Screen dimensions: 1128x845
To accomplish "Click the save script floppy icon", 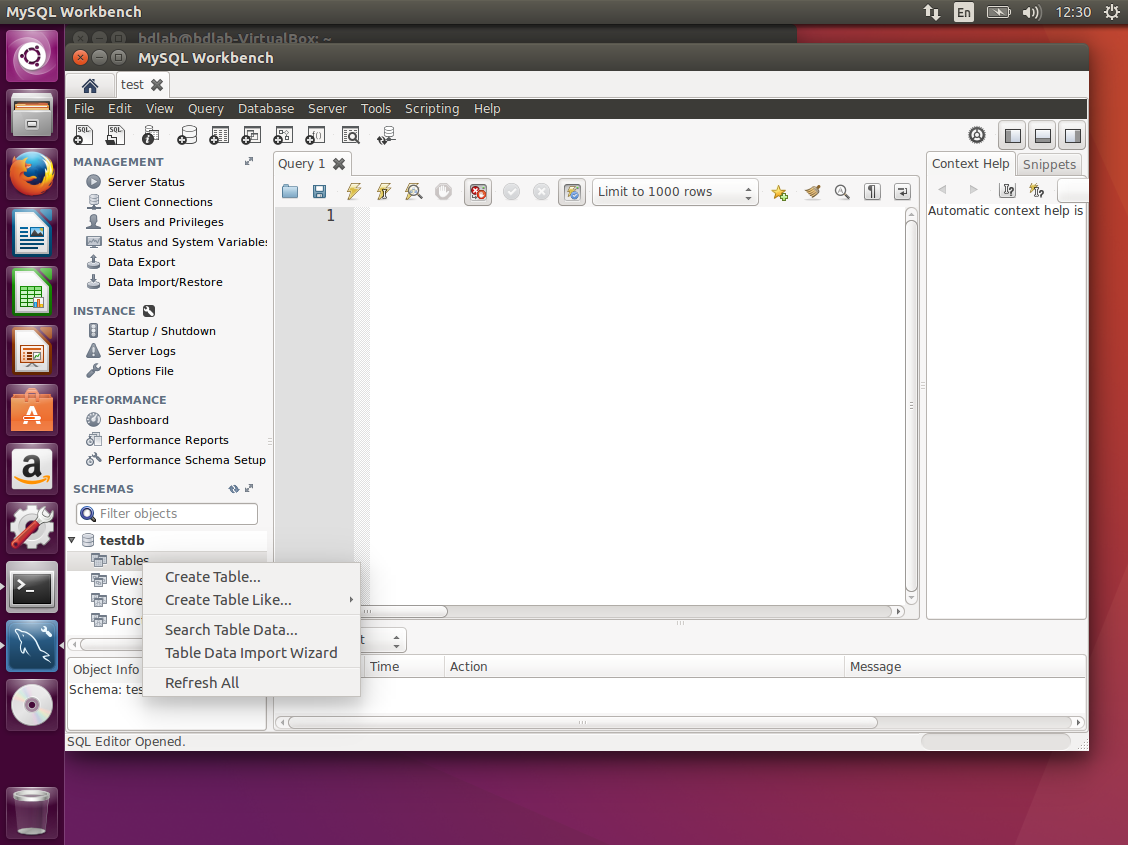I will point(319,191).
